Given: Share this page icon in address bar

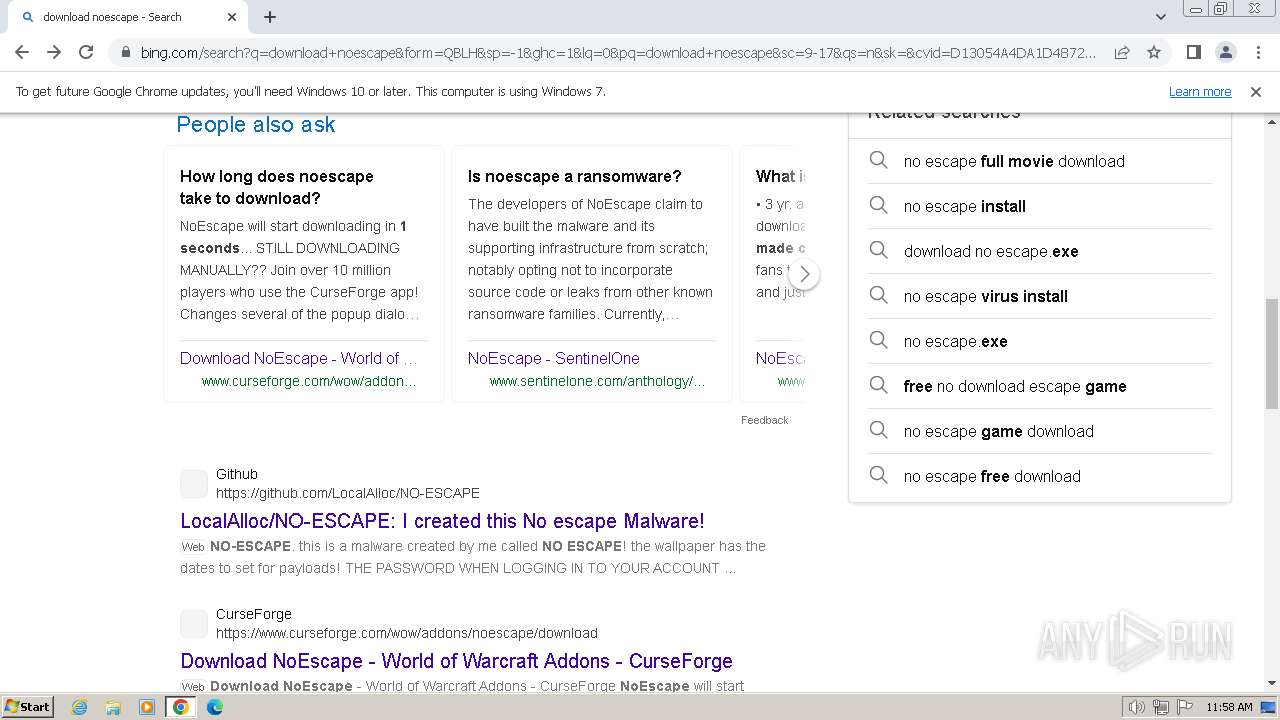Looking at the screenshot, I should click(1122, 52).
